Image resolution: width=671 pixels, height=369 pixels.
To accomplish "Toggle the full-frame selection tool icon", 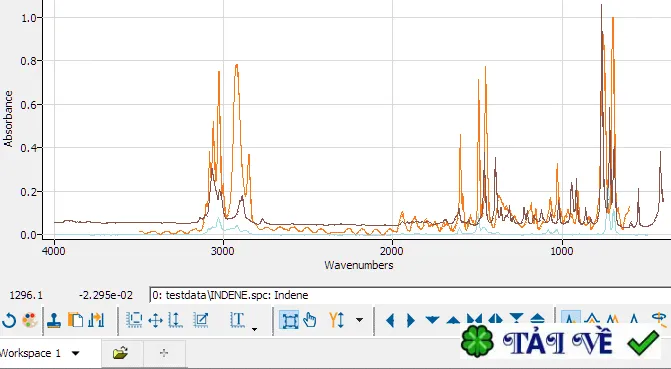I will point(289,320).
